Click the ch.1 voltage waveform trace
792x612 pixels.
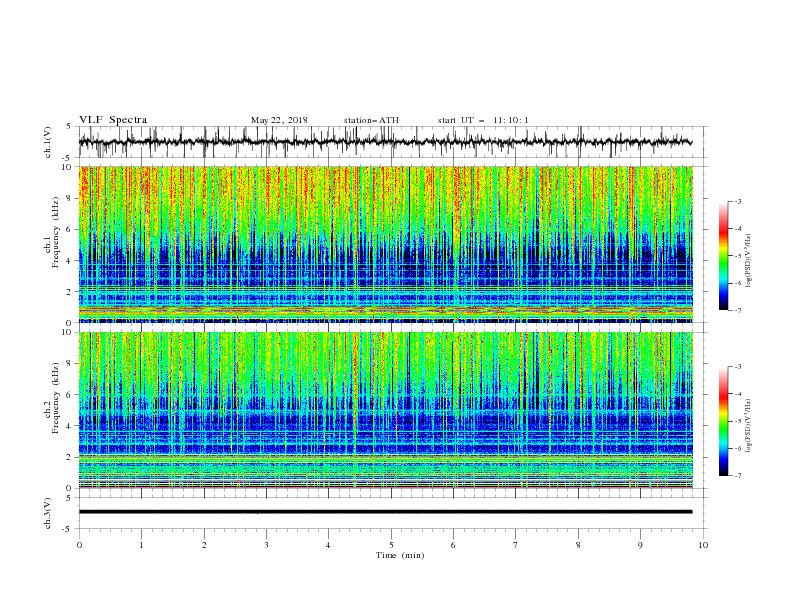385,142
